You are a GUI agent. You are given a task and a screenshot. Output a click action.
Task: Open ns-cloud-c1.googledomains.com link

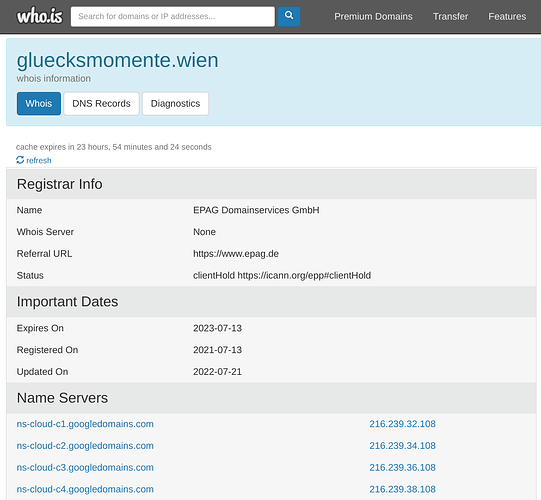click(x=85, y=424)
